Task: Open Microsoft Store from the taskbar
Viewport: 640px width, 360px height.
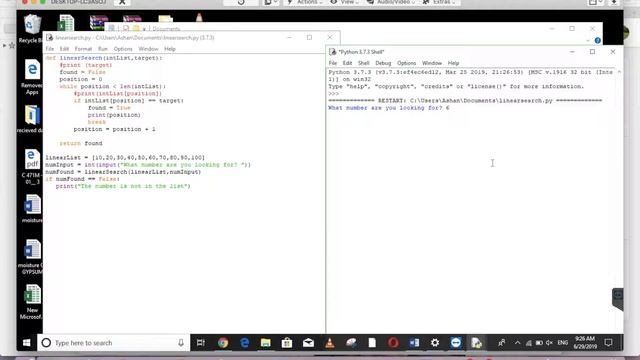Action: 287,343
